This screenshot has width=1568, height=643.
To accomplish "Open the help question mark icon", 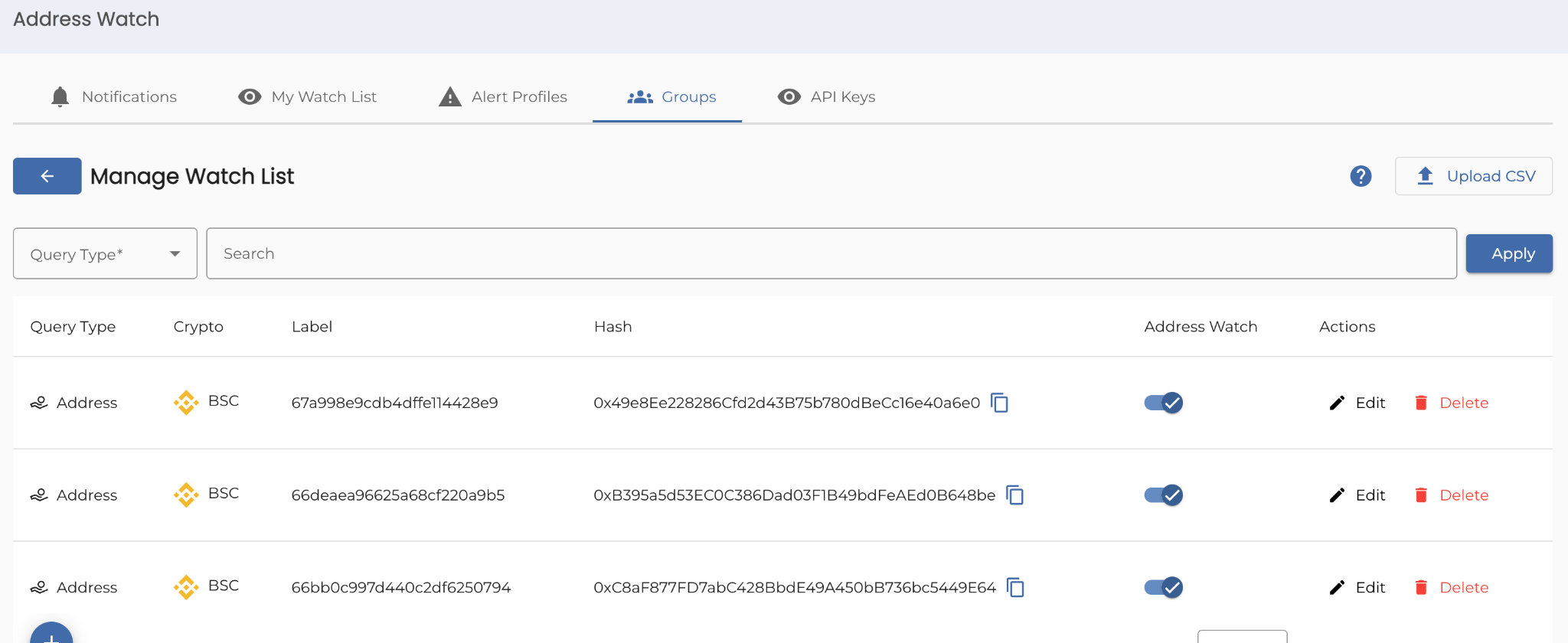I will tap(1361, 176).
